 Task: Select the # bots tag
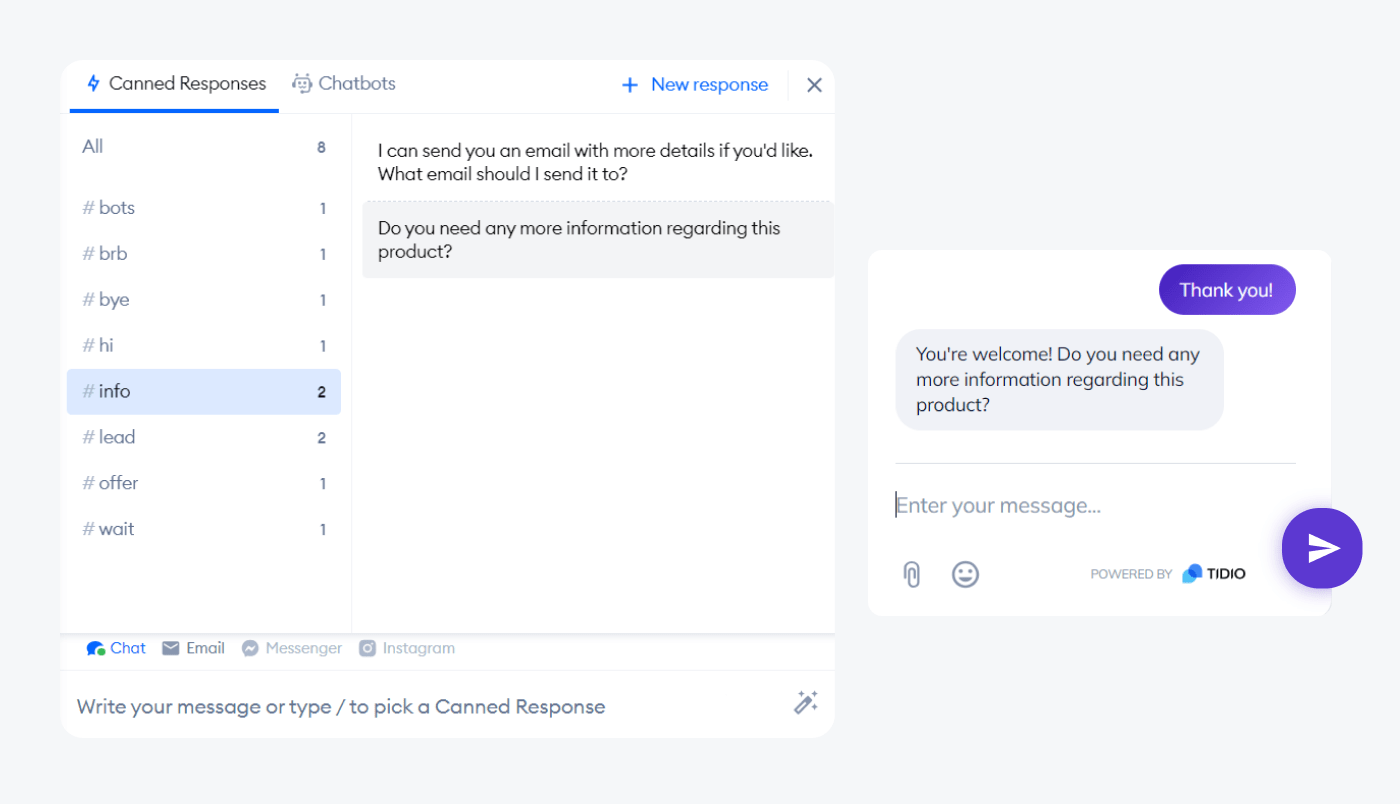pos(204,208)
